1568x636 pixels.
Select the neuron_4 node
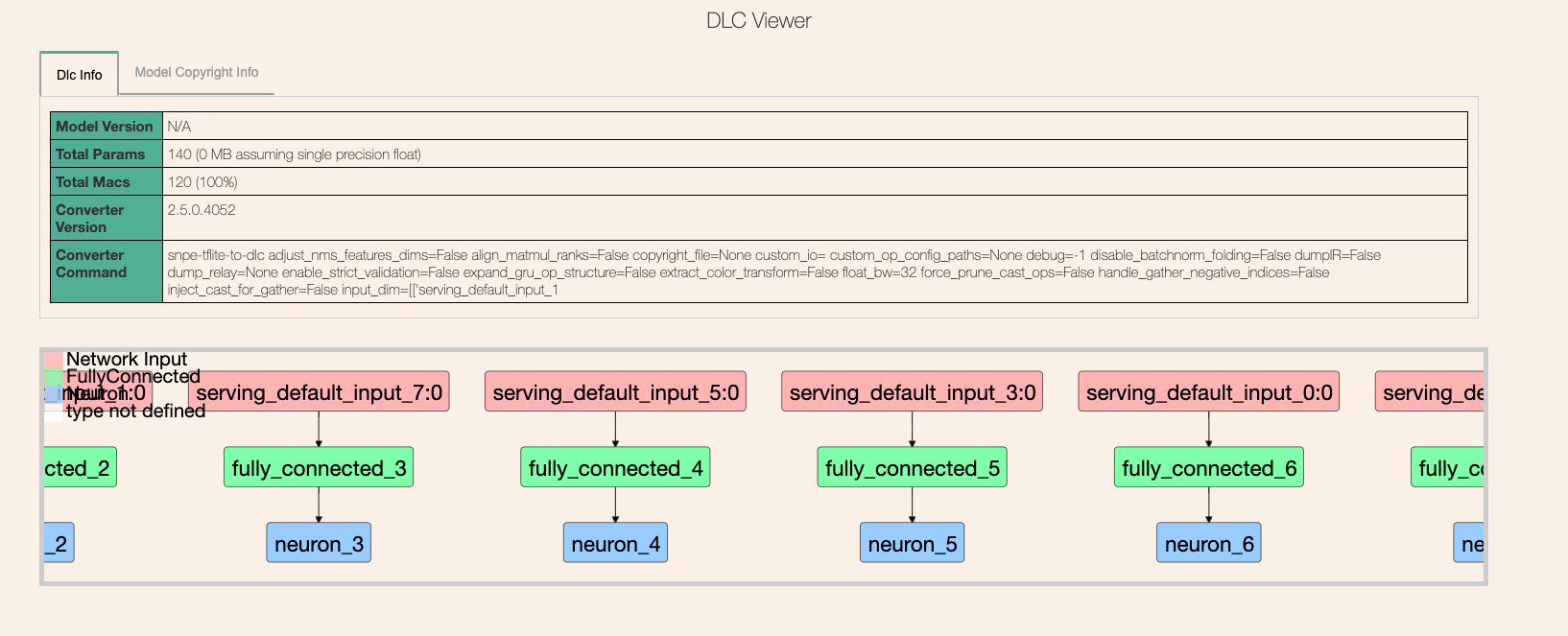click(615, 542)
